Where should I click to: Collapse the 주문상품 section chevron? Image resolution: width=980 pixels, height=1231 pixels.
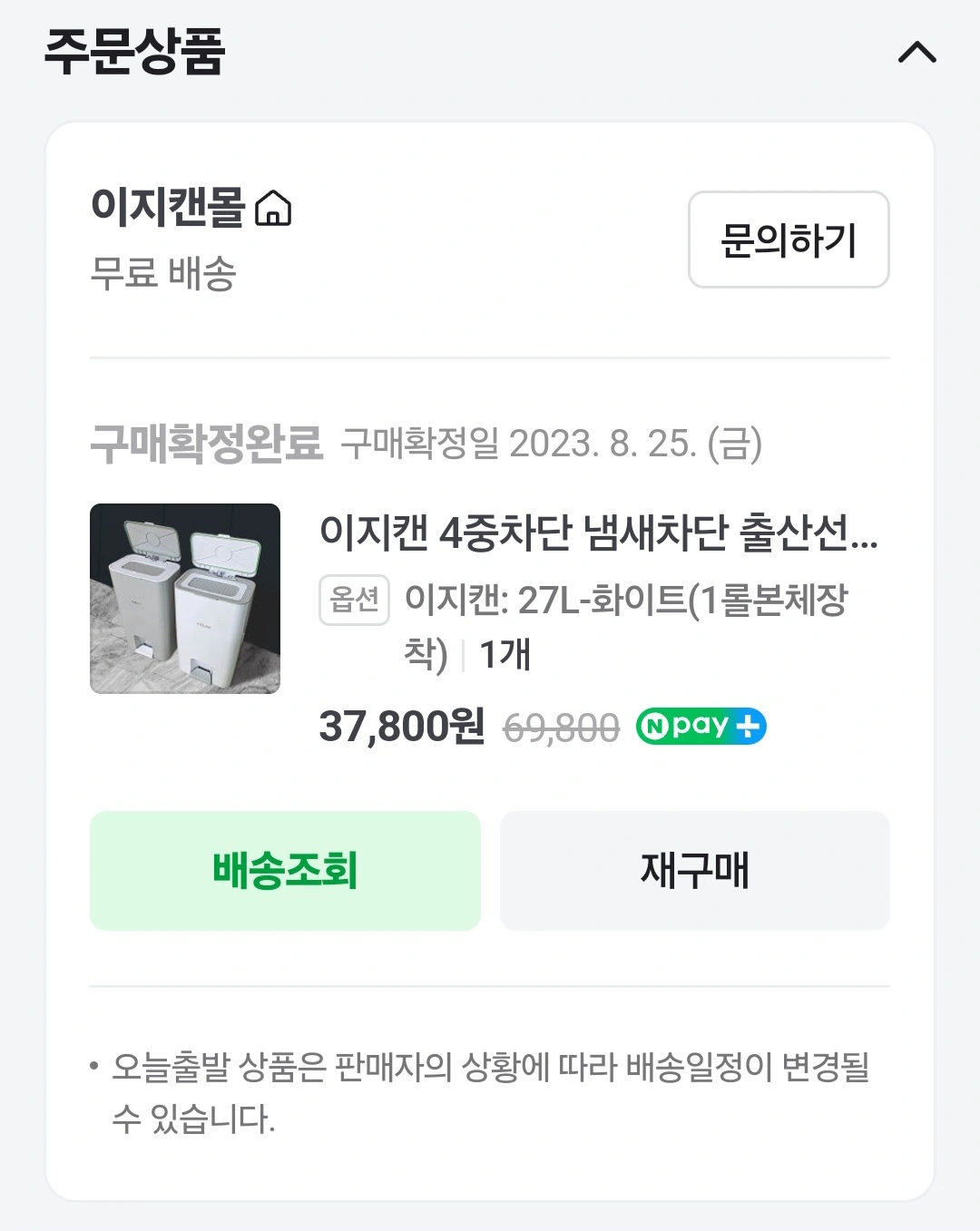click(916, 53)
